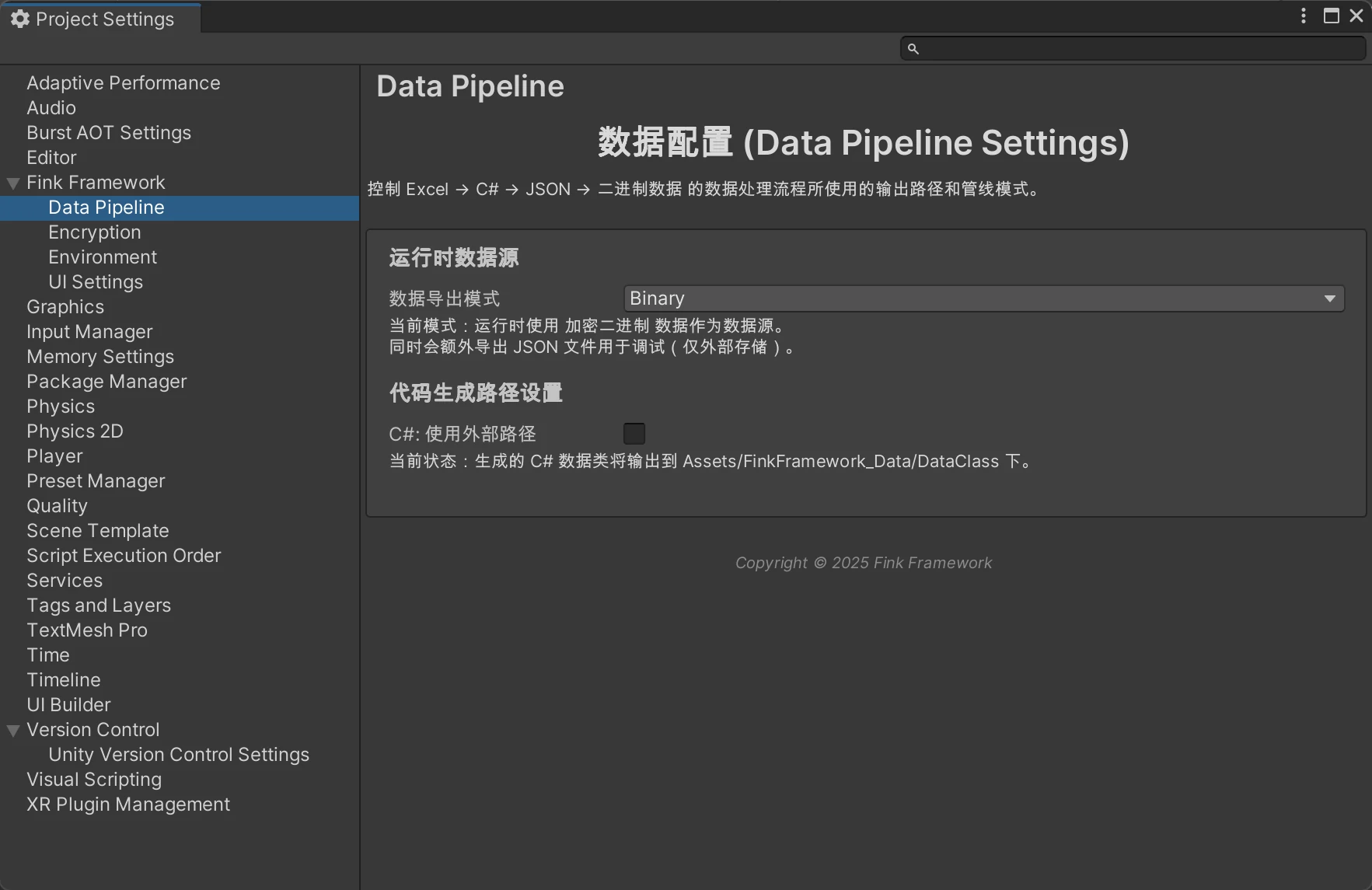The width and height of the screenshot is (1372, 890).
Task: Click the magnifier icon in search box
Action: point(913,49)
